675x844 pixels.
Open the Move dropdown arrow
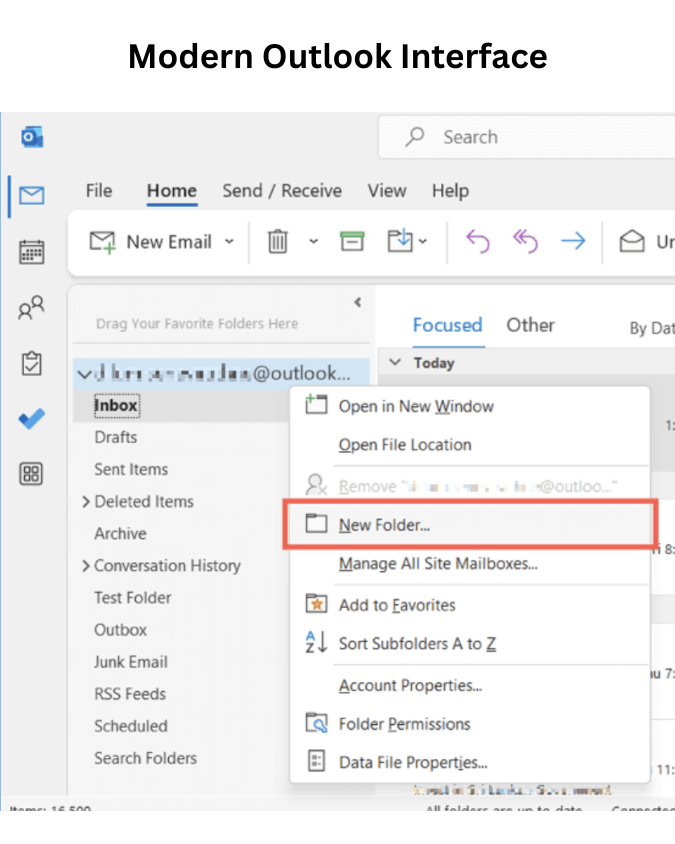pyautogui.click(x=423, y=242)
